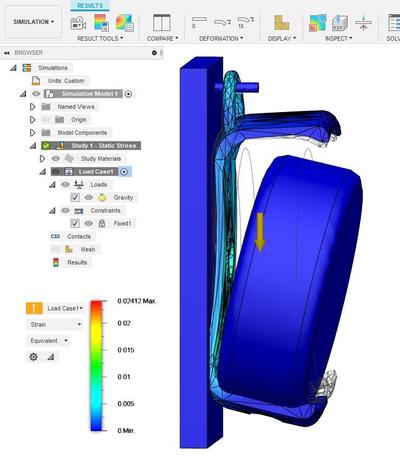This screenshot has height=463, width=400.
Task: Select the Units: Custom entry
Action: click(x=66, y=81)
